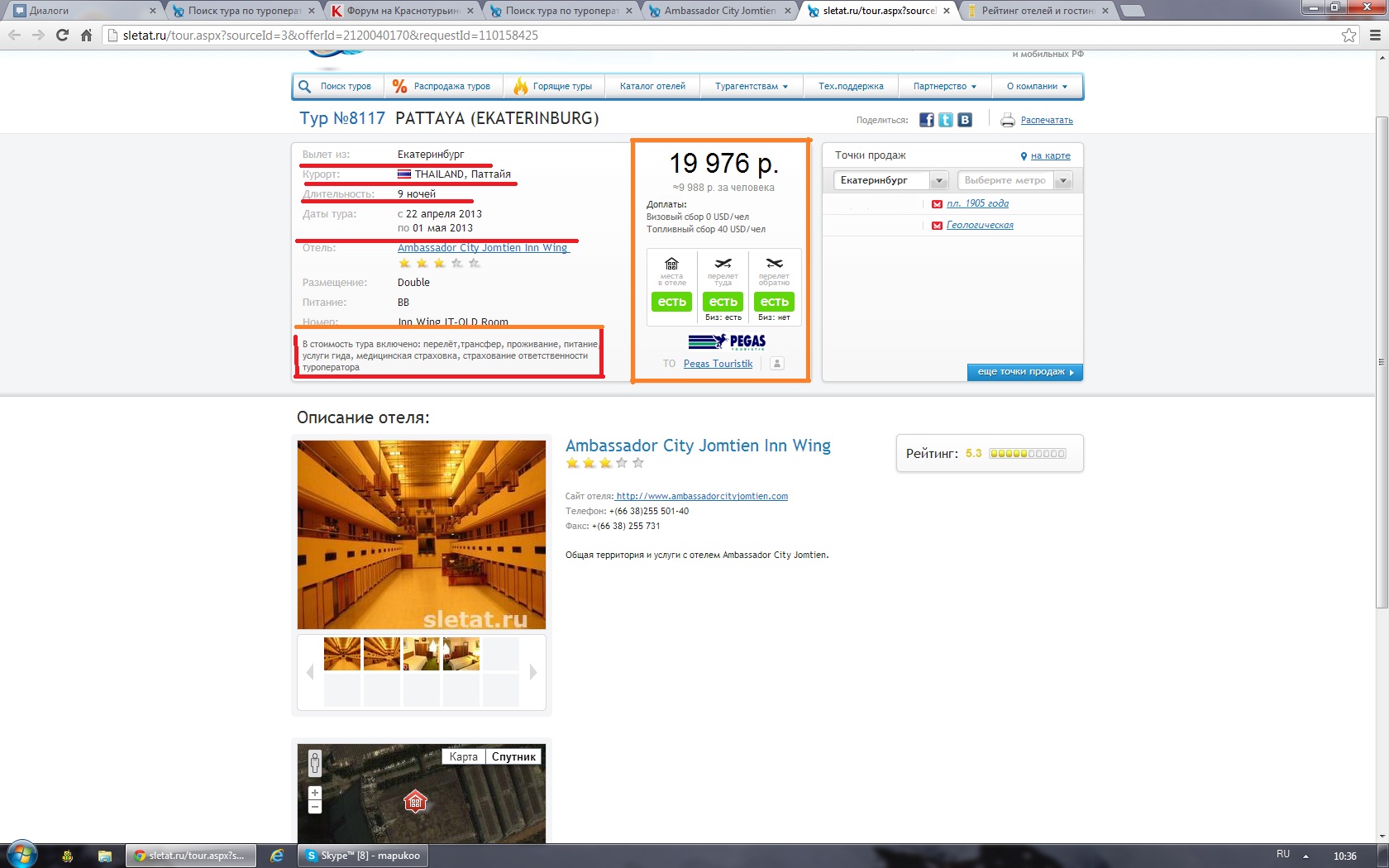This screenshot has width=1389, height=868.
Task: Click the return flight plane icon
Action: 774,264
